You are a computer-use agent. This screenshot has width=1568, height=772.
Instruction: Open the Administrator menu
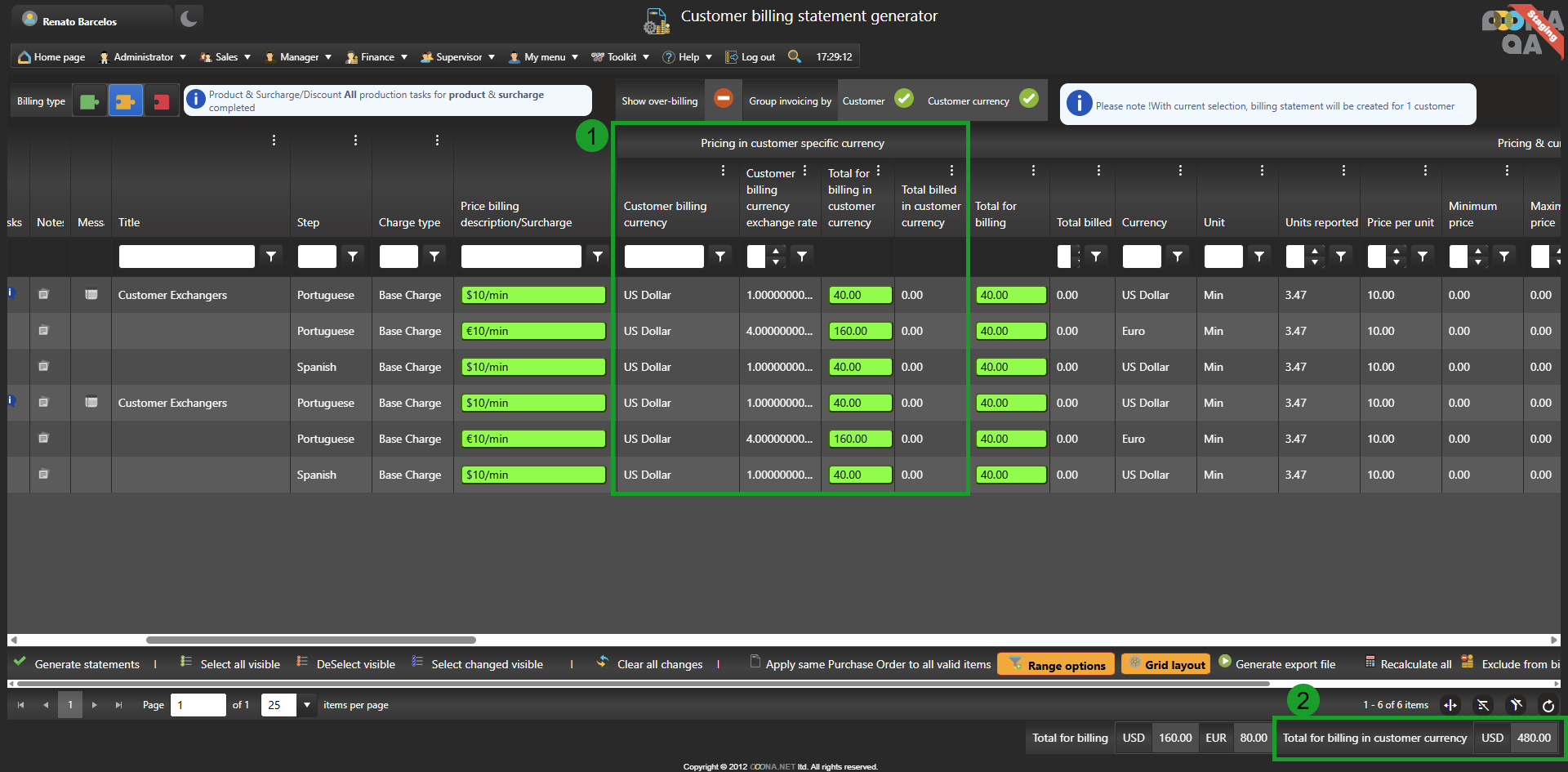click(x=143, y=57)
